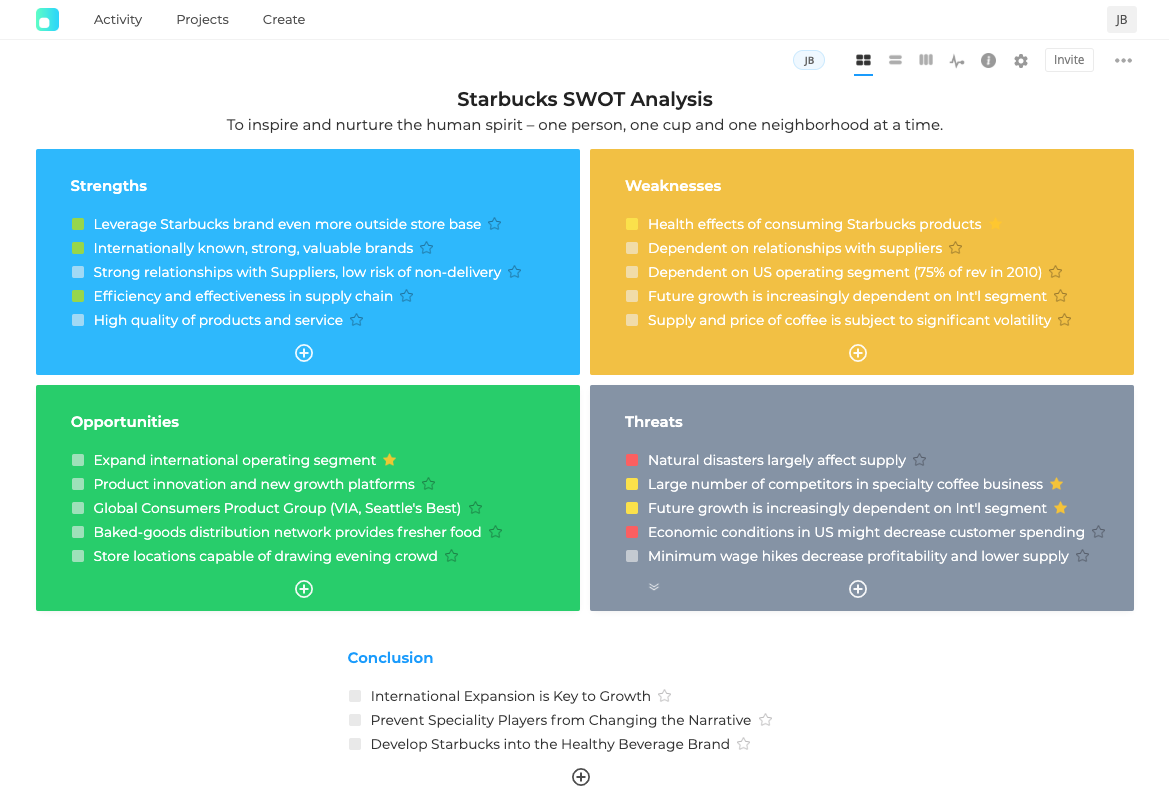The width and height of the screenshot is (1169, 810).
Task: Add a new item to Weaknesses
Action: 858,353
